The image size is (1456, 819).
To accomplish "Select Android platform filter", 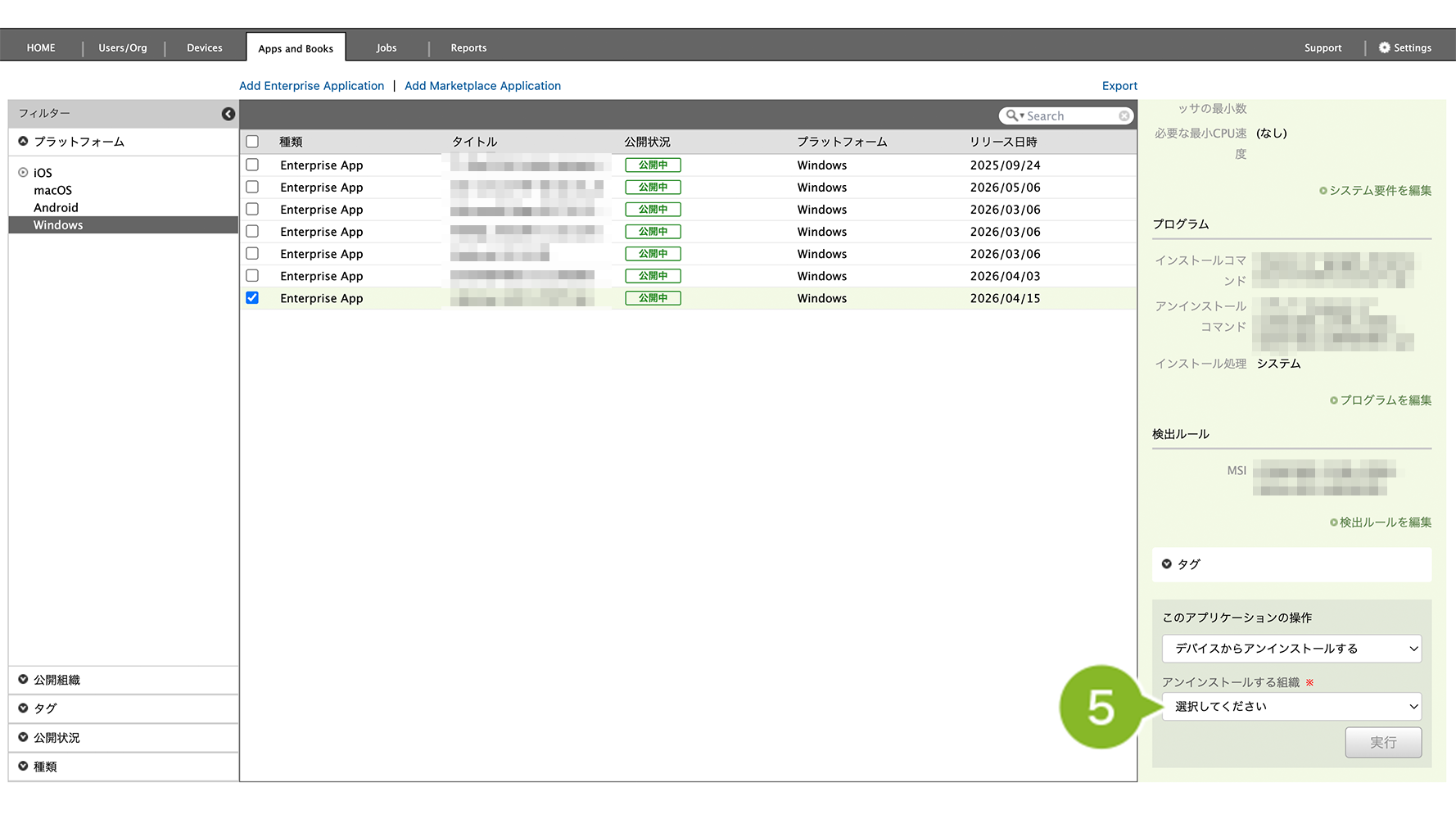I will 56,208.
